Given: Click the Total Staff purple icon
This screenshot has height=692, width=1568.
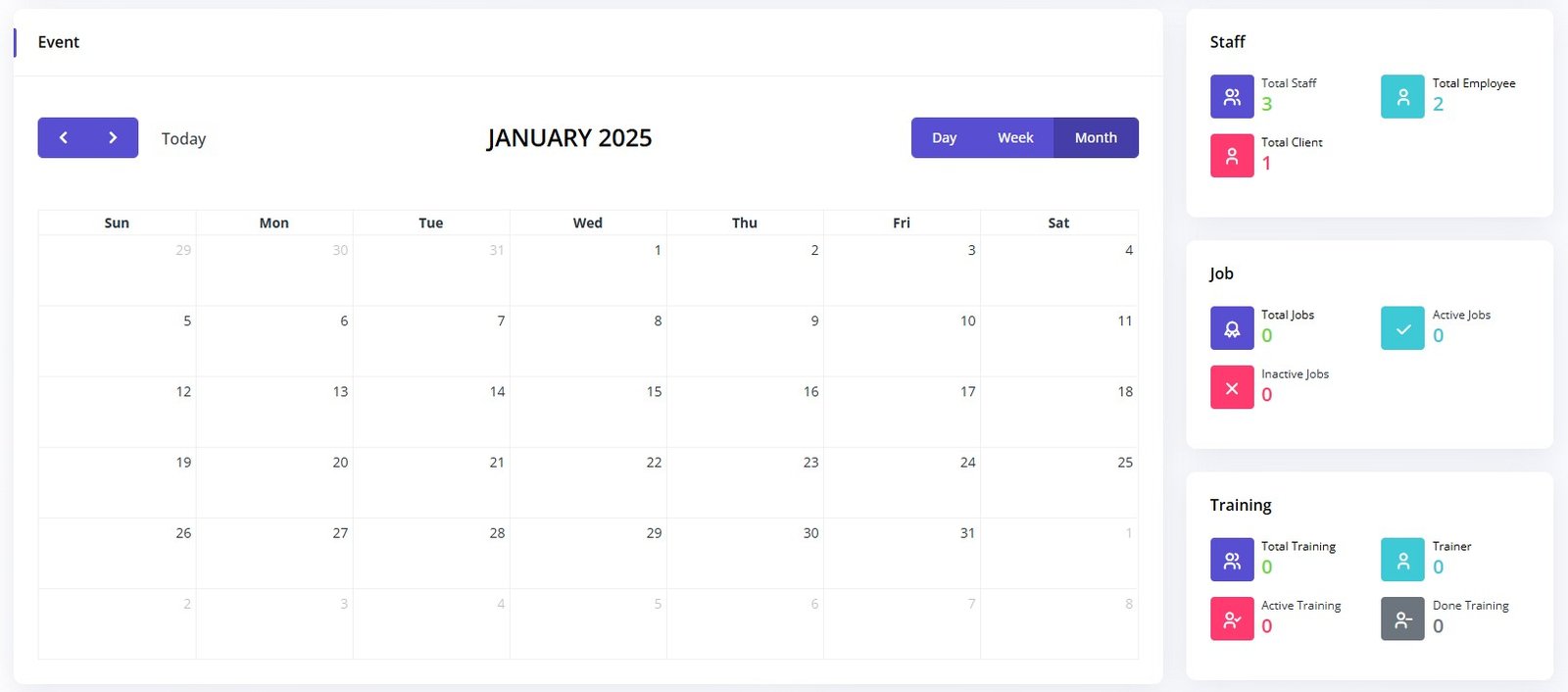Looking at the screenshot, I should click(x=1232, y=97).
